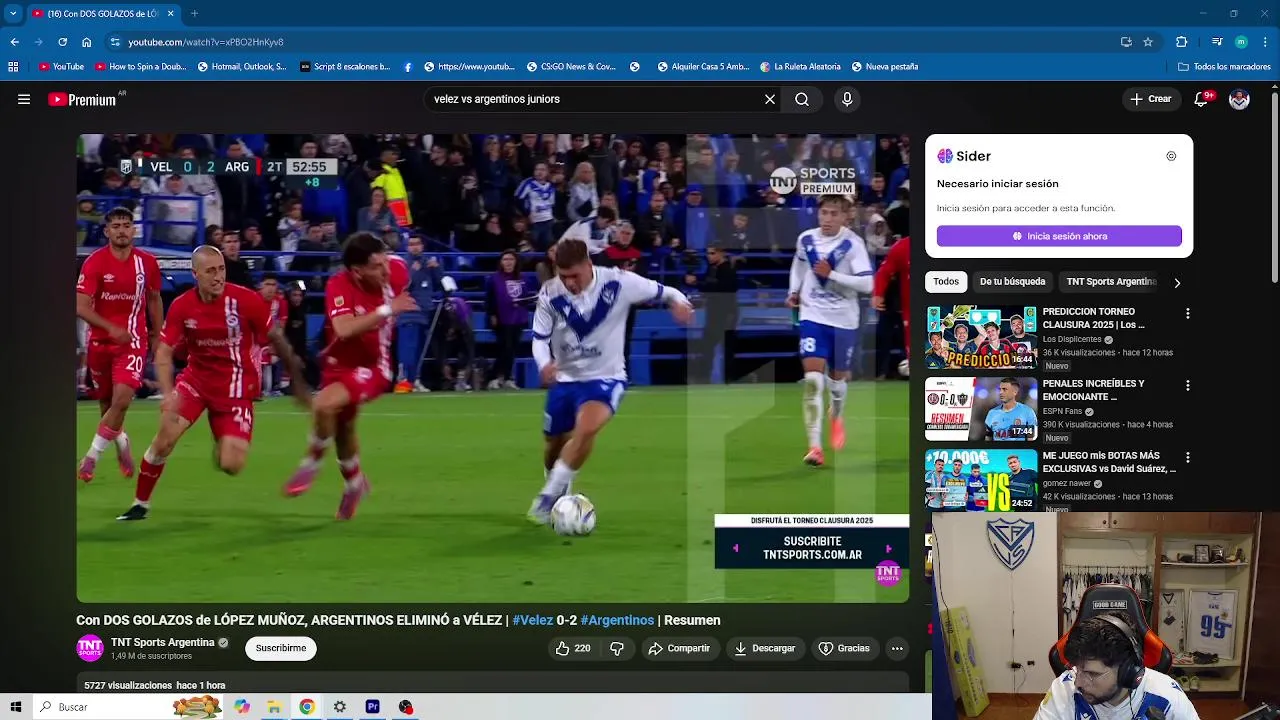The width and height of the screenshot is (1280, 720).
Task: Click the address bar URL
Action: 206,42
